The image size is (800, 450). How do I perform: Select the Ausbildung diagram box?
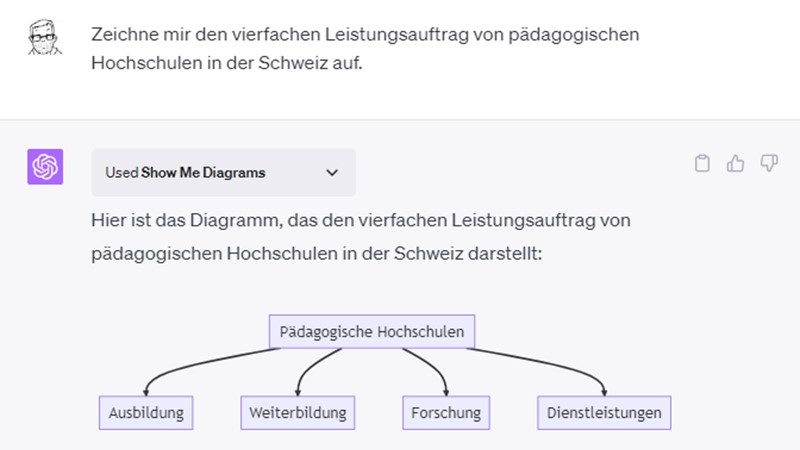146,413
